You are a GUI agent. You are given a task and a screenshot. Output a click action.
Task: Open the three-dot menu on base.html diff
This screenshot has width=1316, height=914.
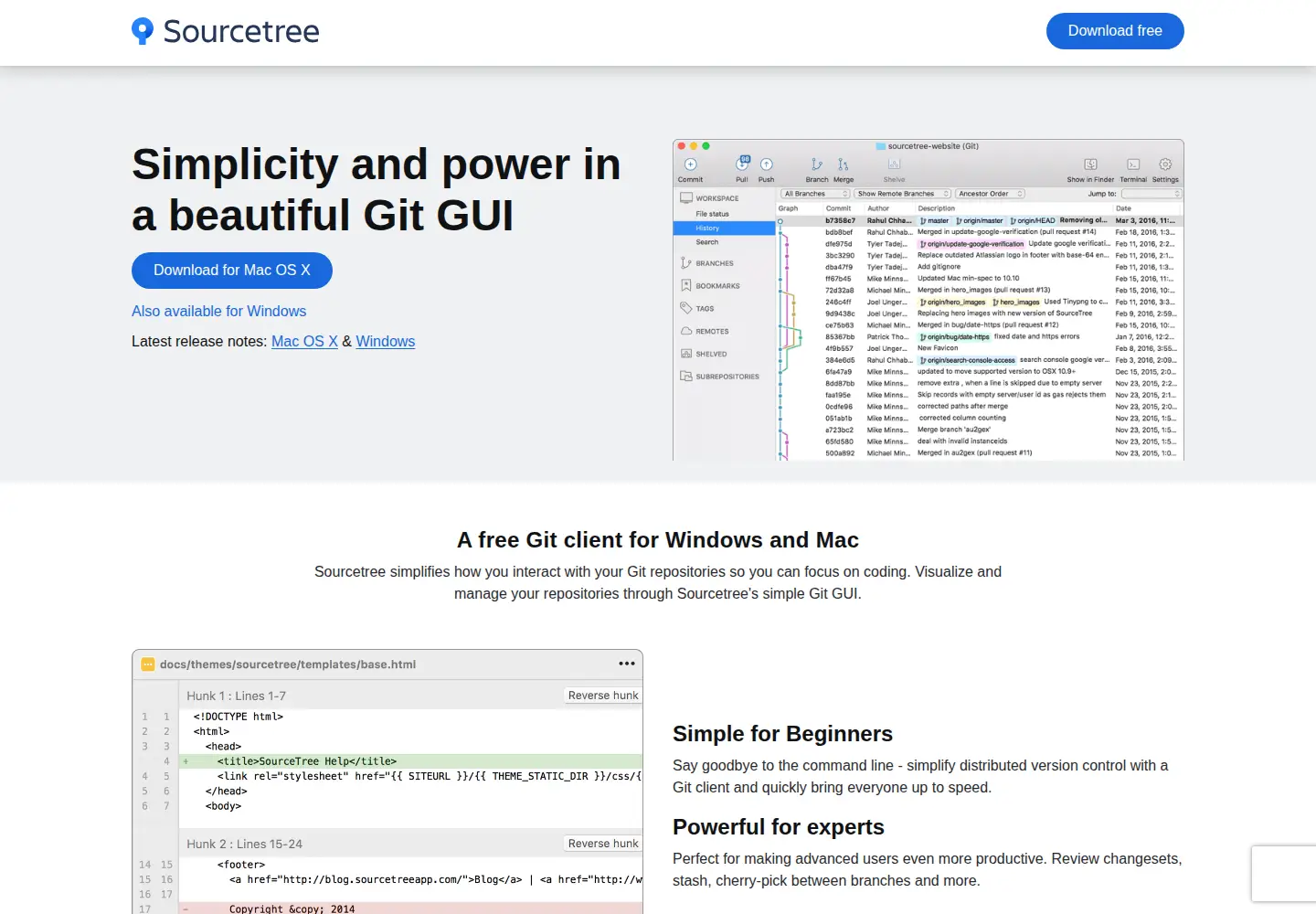(x=626, y=664)
